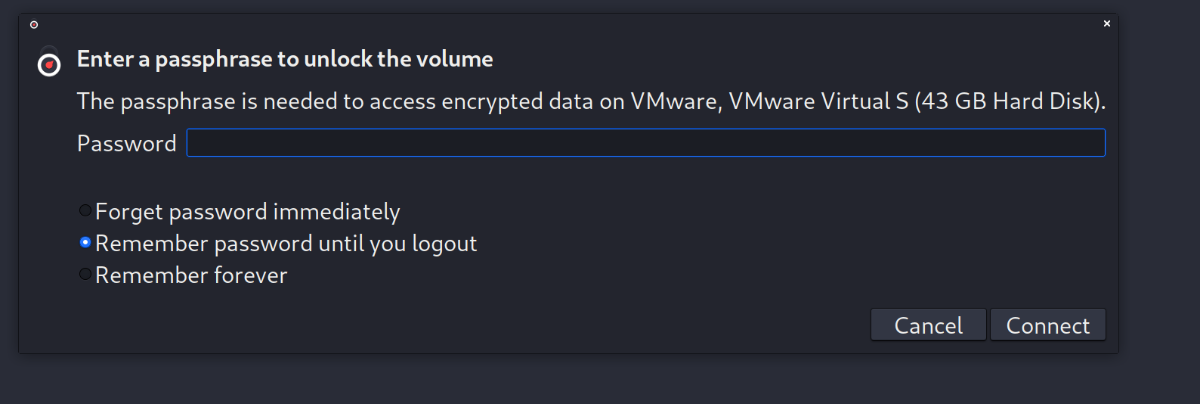The width and height of the screenshot is (1200, 404).
Task: Click 'Remember password until you logout' label
Action: (286, 243)
